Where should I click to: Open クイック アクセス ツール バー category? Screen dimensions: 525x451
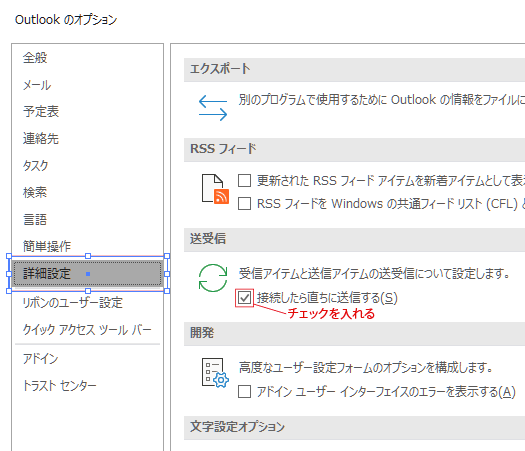[87, 330]
